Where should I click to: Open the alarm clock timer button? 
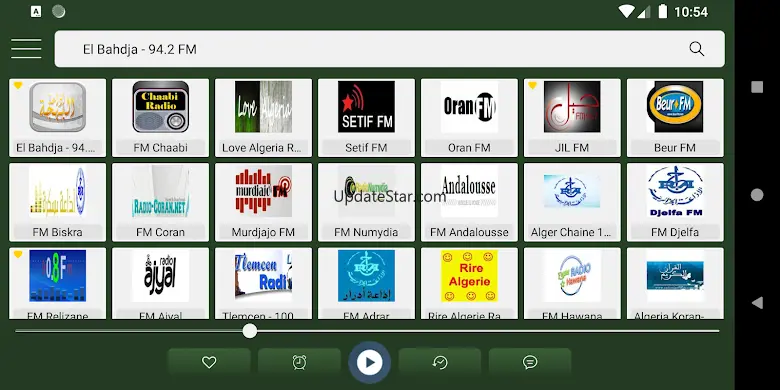(x=299, y=362)
